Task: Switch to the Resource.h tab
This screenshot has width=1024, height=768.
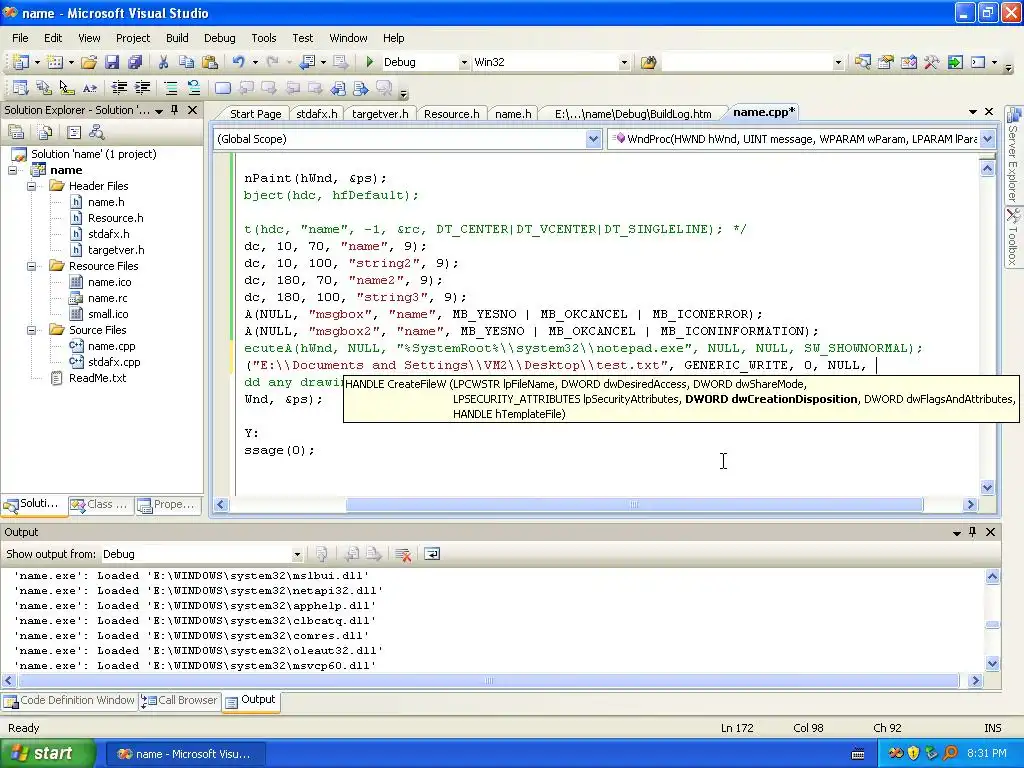Action: [451, 114]
